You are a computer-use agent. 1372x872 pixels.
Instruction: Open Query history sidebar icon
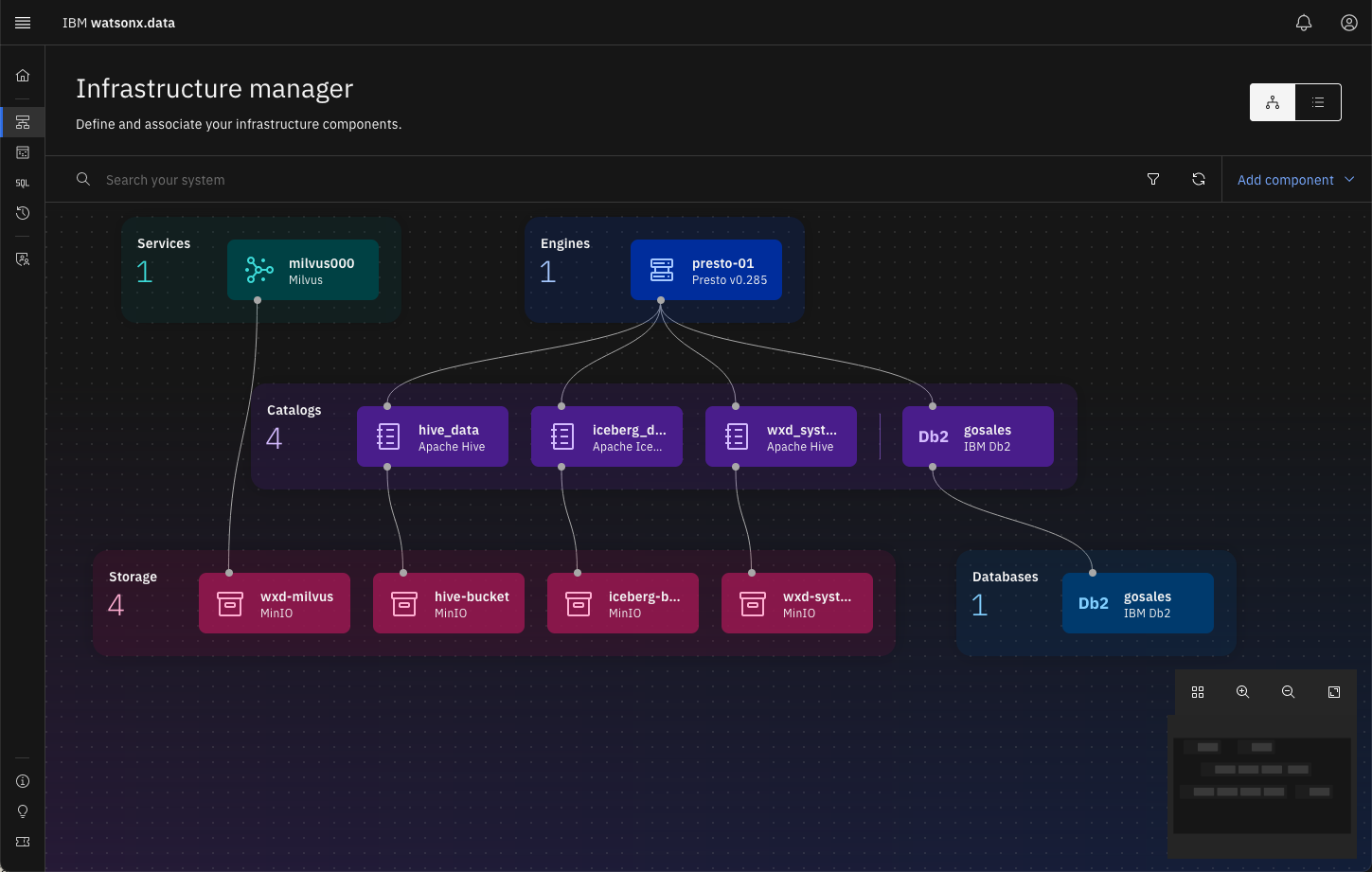[x=23, y=213]
